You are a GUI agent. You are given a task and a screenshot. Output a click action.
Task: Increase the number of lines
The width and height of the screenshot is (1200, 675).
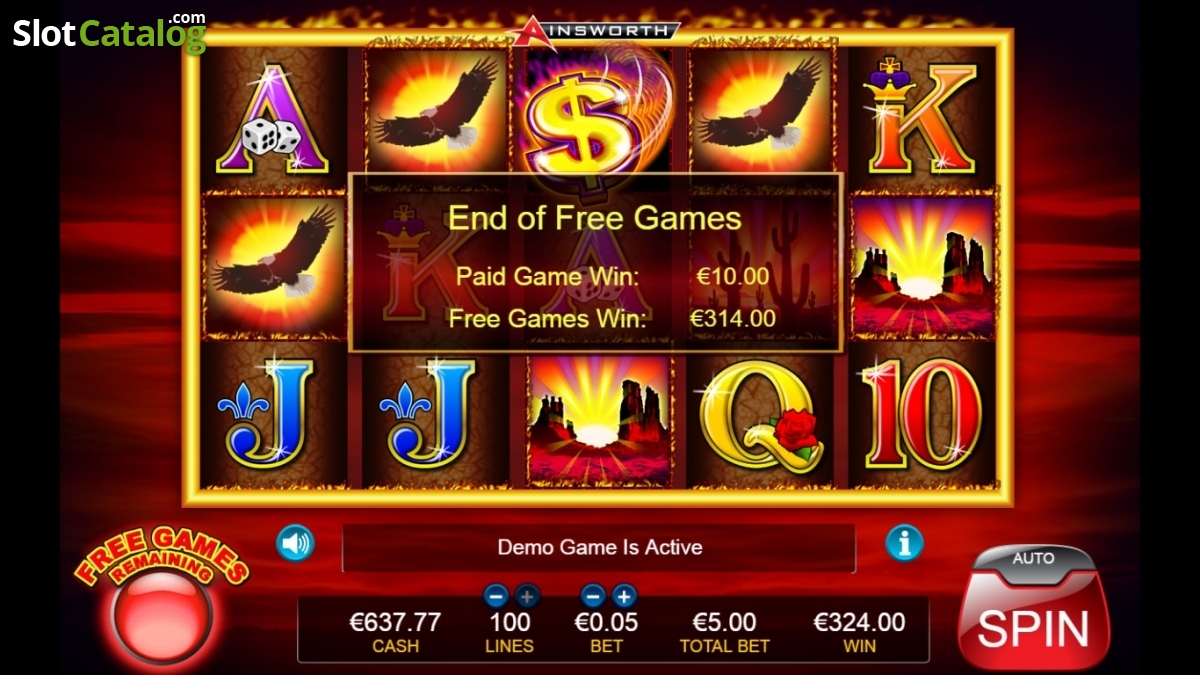527,596
